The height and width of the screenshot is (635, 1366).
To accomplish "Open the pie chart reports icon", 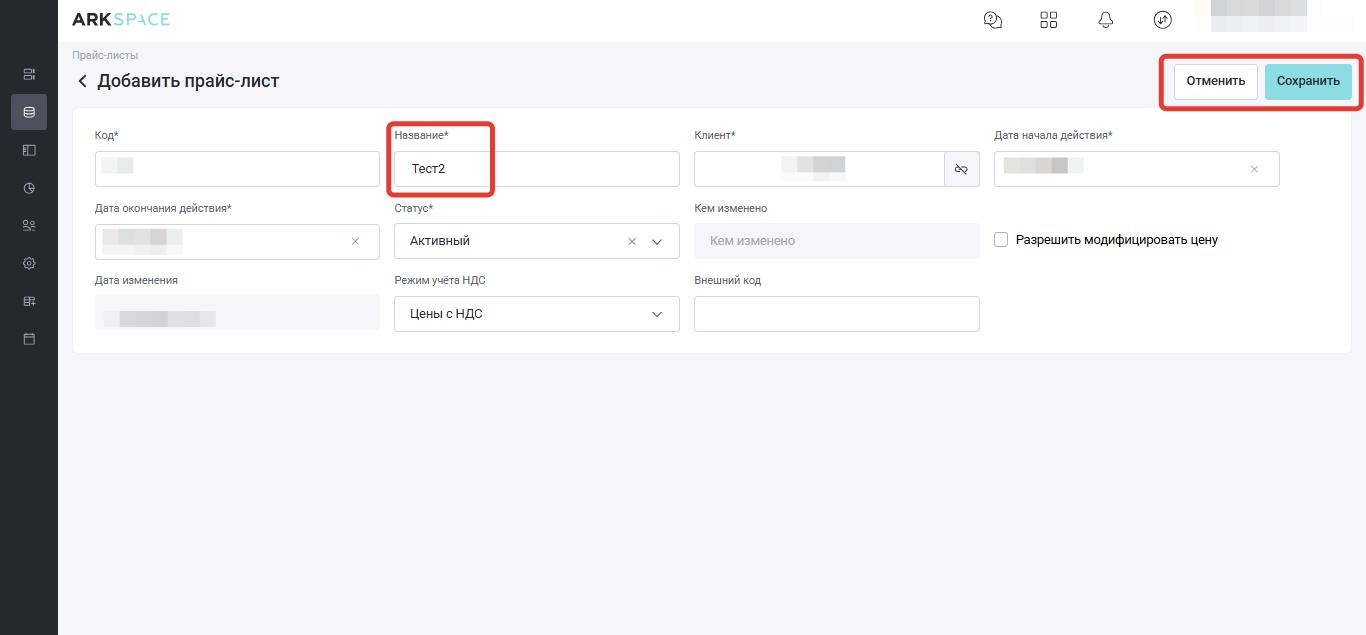I will click(x=29, y=188).
